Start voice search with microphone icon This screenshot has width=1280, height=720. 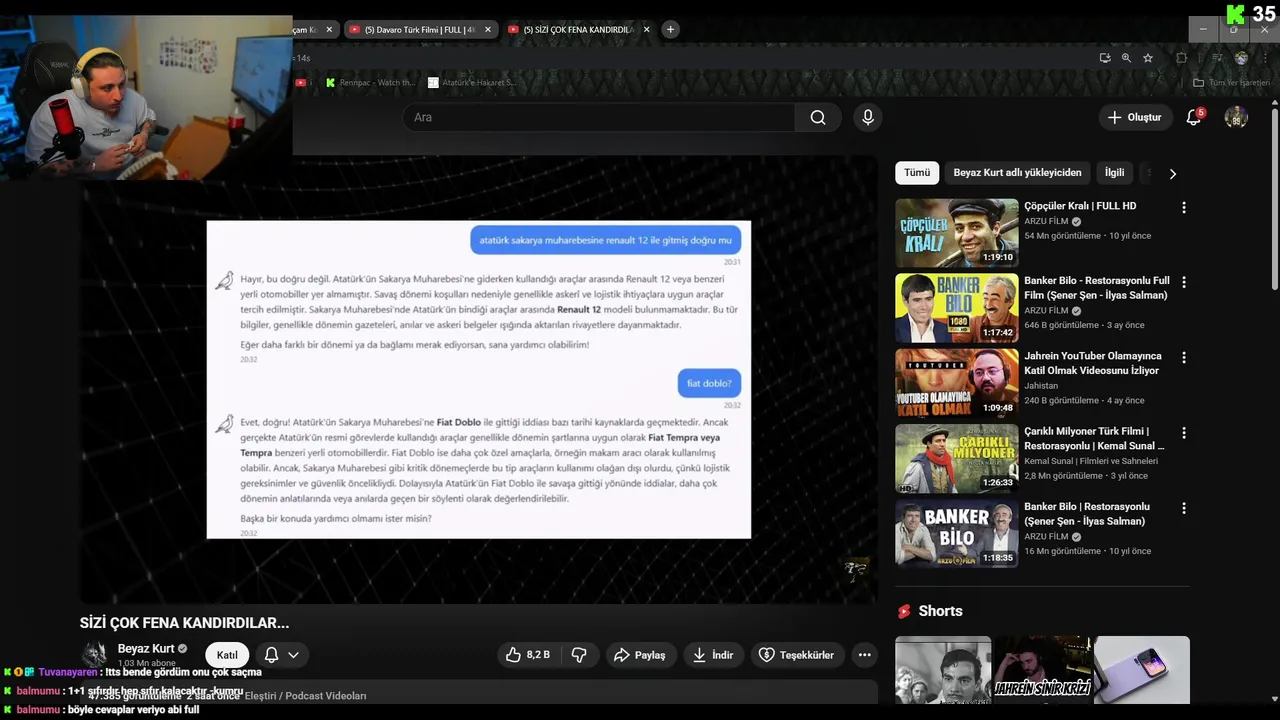tap(868, 118)
